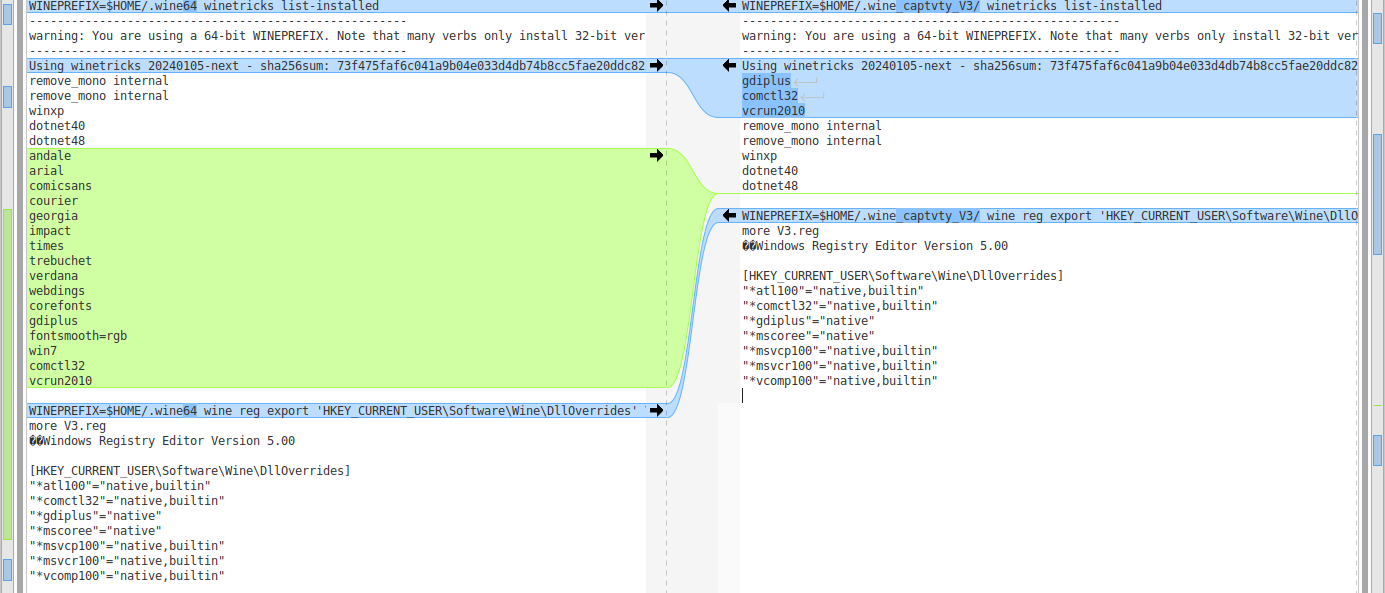Push left 'wine reg export' line to right
1385x593 pixels.
pos(656,411)
